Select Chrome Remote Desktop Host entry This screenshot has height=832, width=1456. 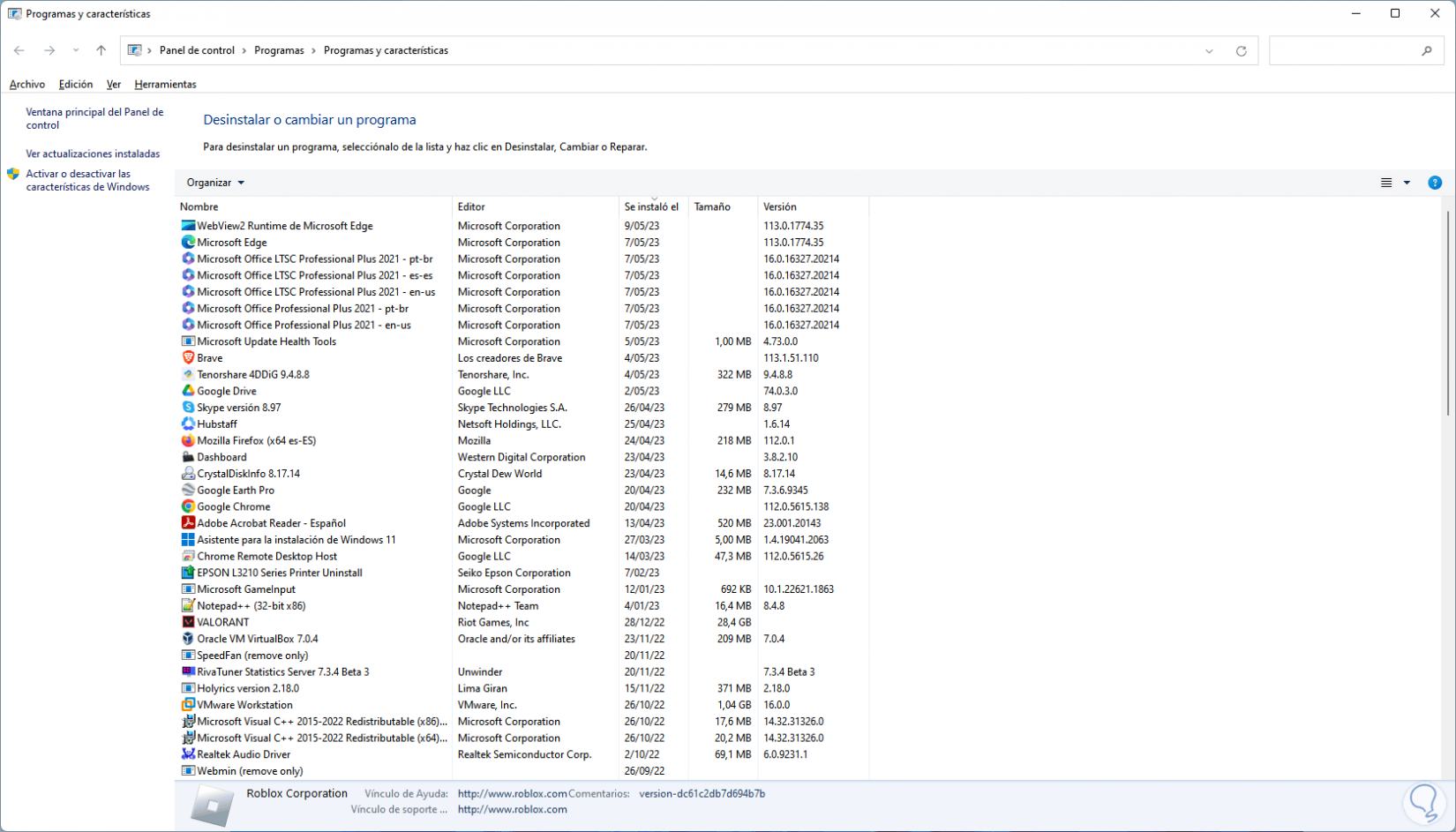pos(522,557)
